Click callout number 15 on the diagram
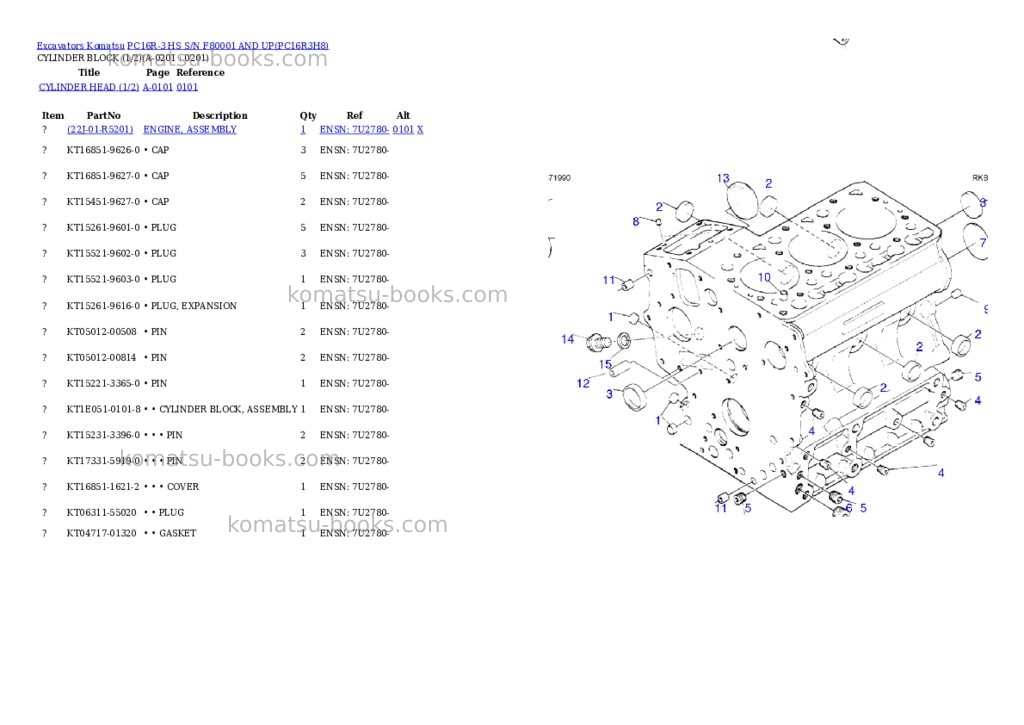This screenshot has height=725, width=1024. [x=605, y=364]
